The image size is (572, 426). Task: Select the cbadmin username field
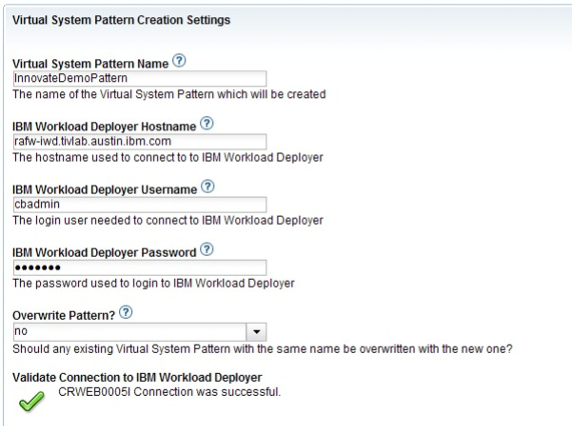140,205
